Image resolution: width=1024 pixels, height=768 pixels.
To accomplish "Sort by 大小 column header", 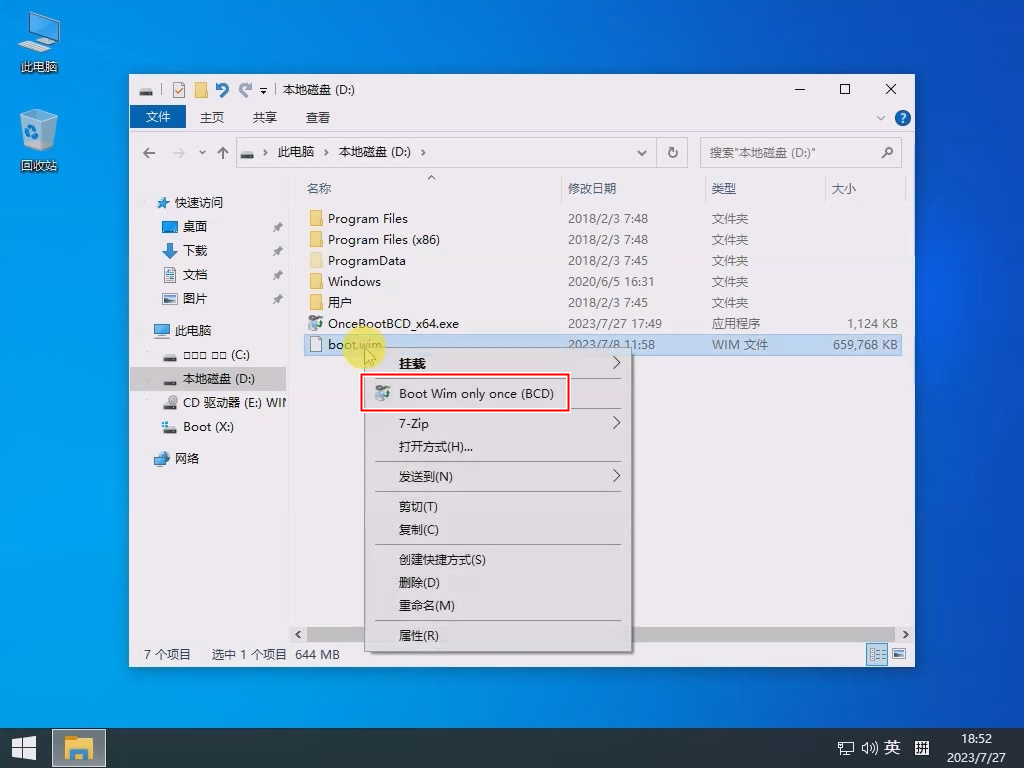I will [843, 189].
